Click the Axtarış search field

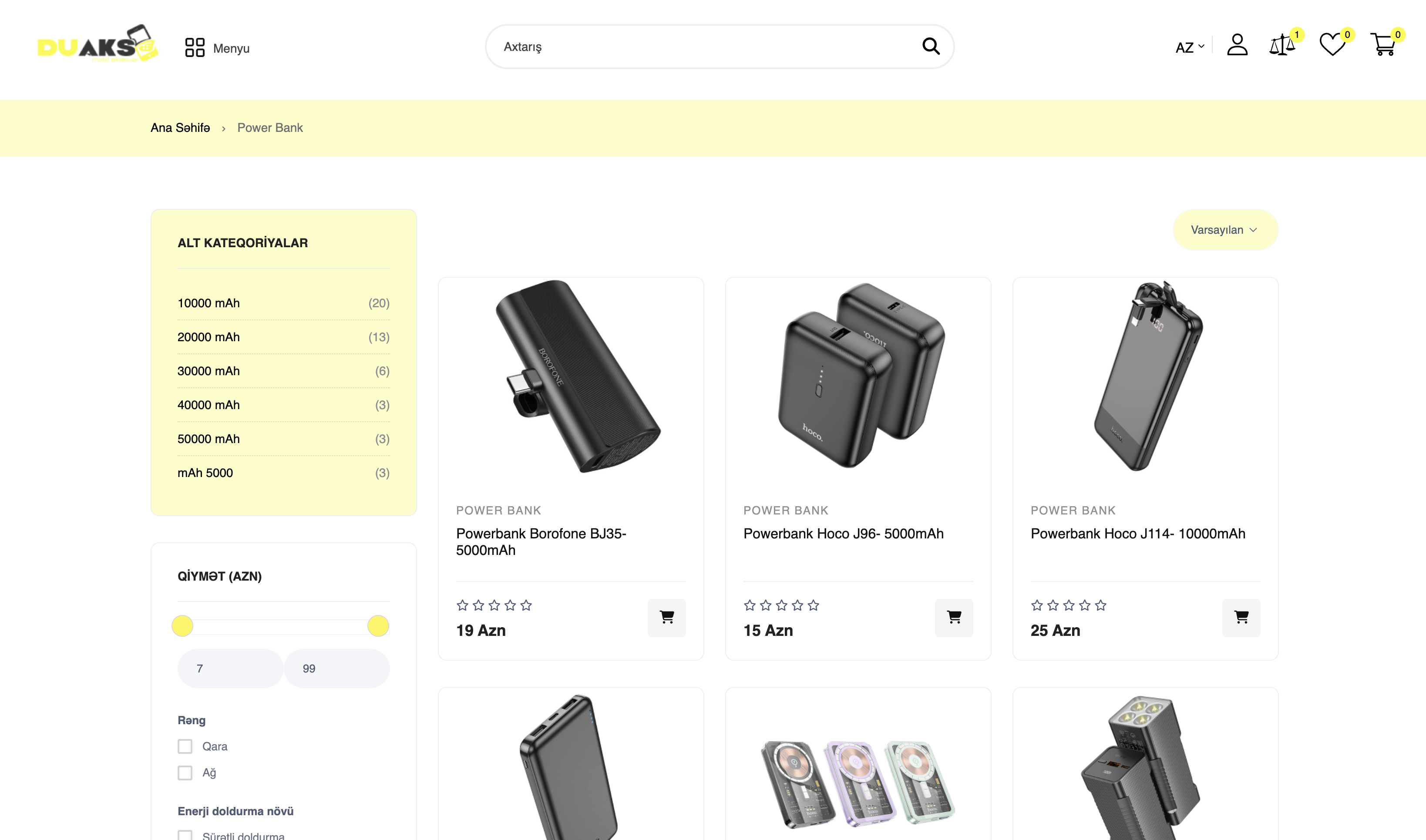tap(702, 47)
